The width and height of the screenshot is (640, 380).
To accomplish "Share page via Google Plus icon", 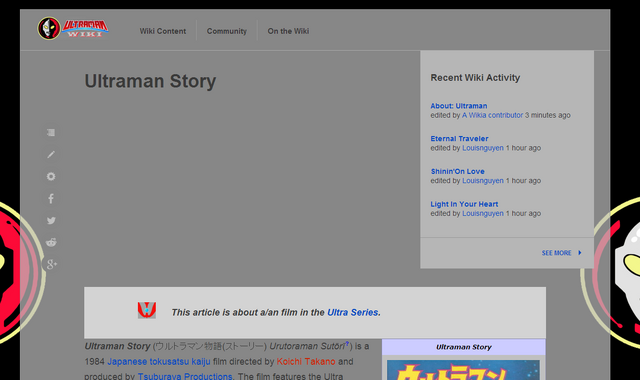I will point(51,264).
